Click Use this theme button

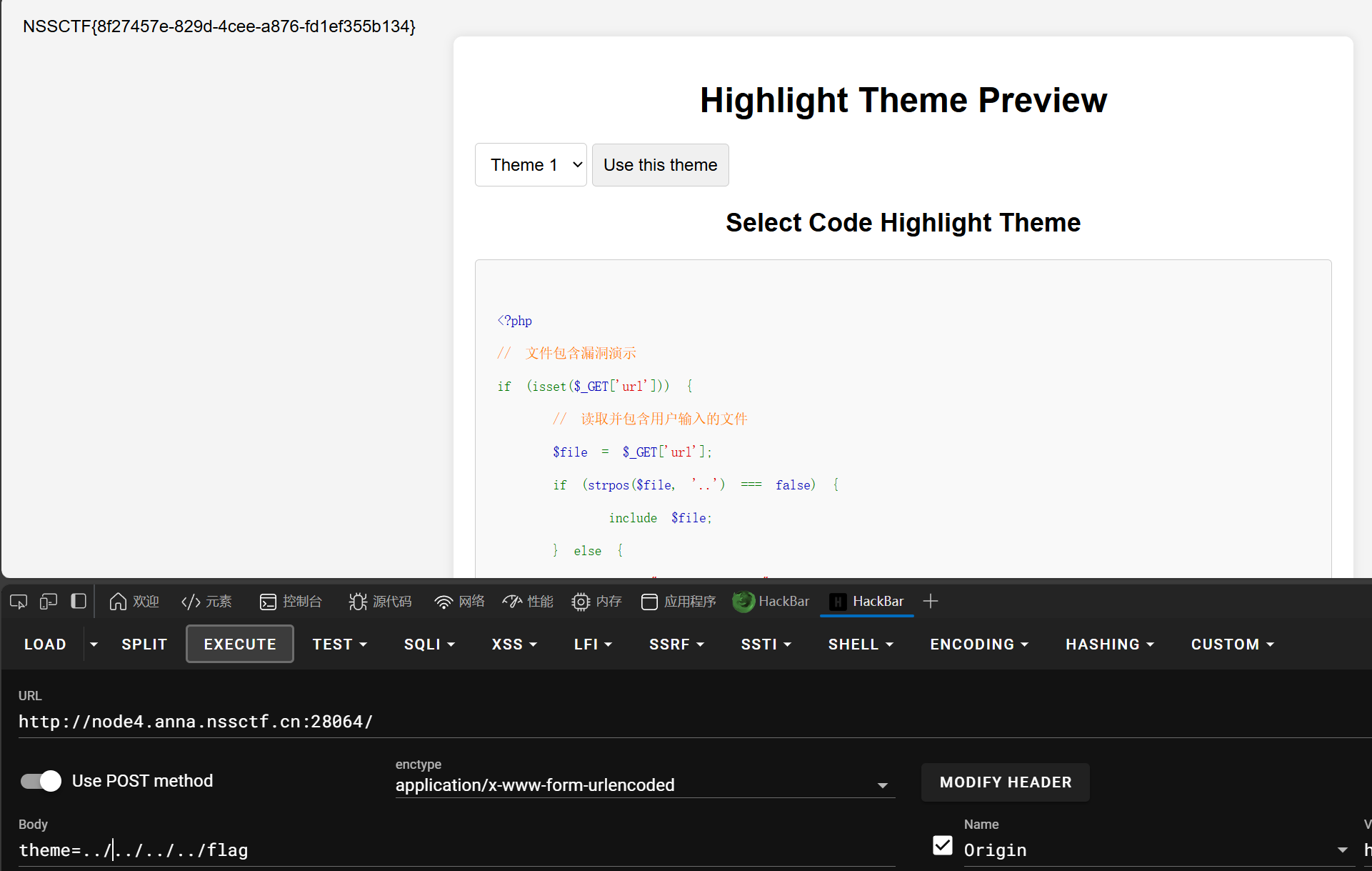(x=660, y=165)
